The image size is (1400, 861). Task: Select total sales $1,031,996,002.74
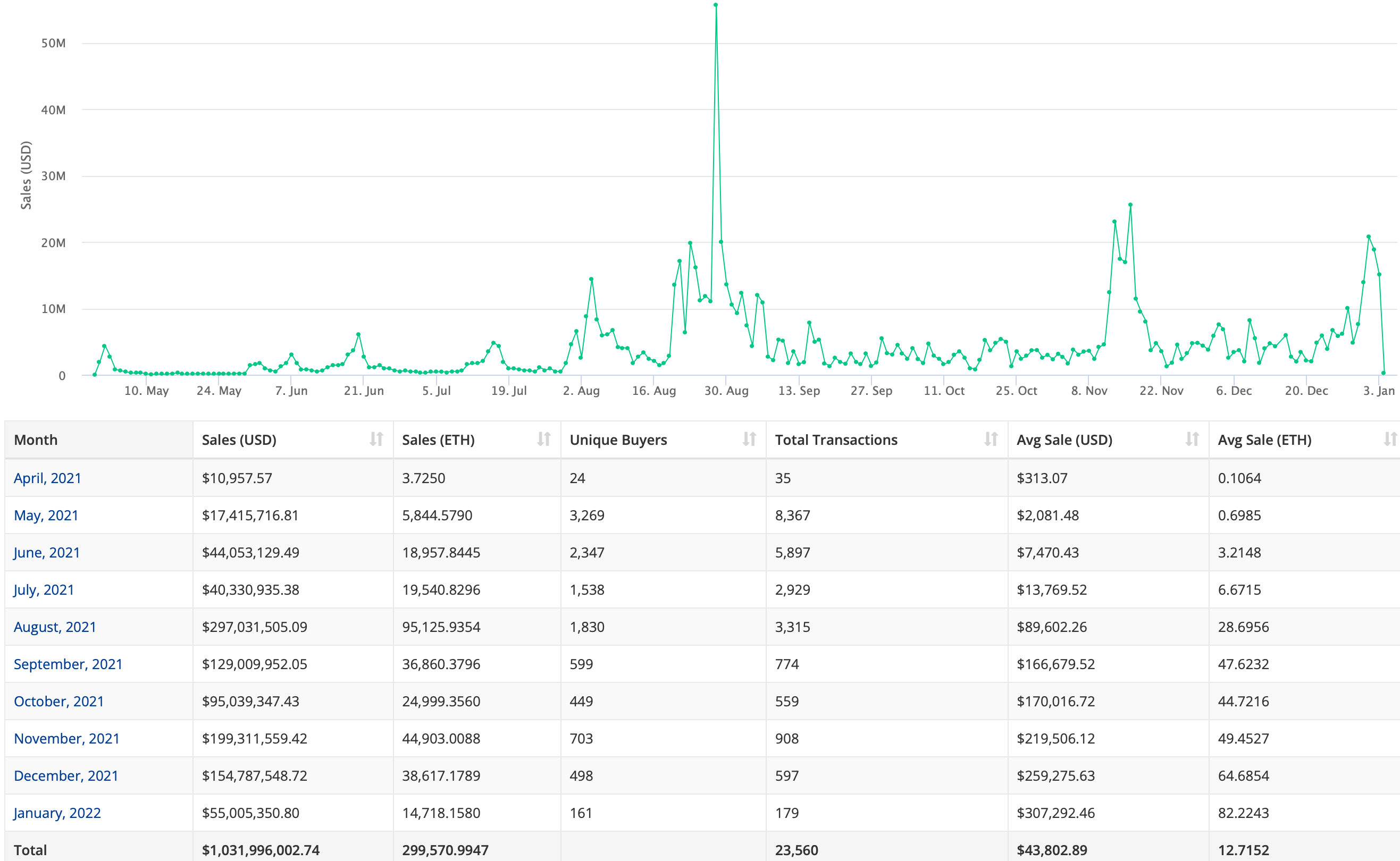click(x=261, y=850)
